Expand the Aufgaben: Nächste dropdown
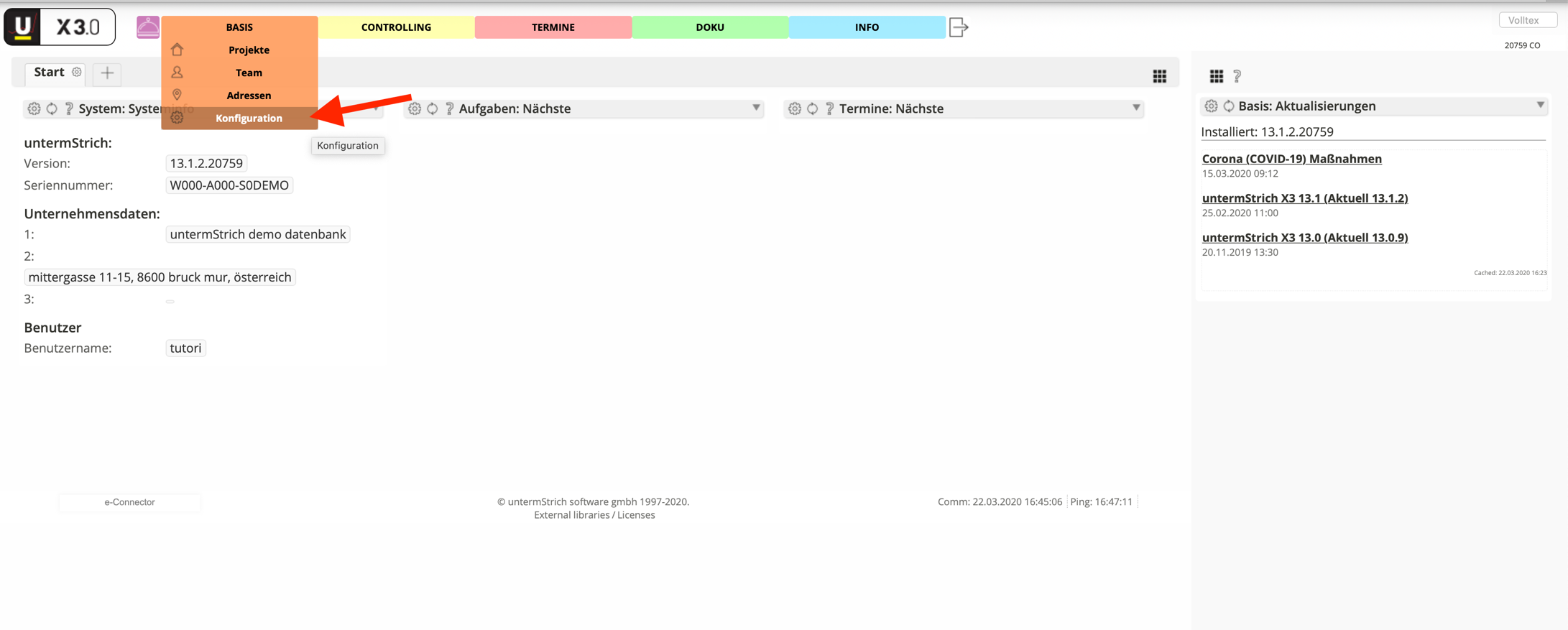Image resolution: width=1568 pixels, height=630 pixels. tap(756, 108)
